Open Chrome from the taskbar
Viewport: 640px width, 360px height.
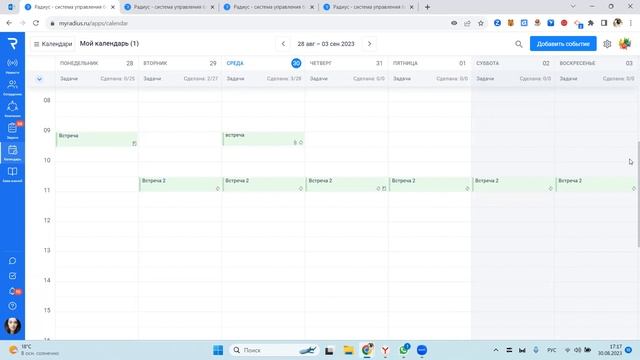[x=367, y=350]
